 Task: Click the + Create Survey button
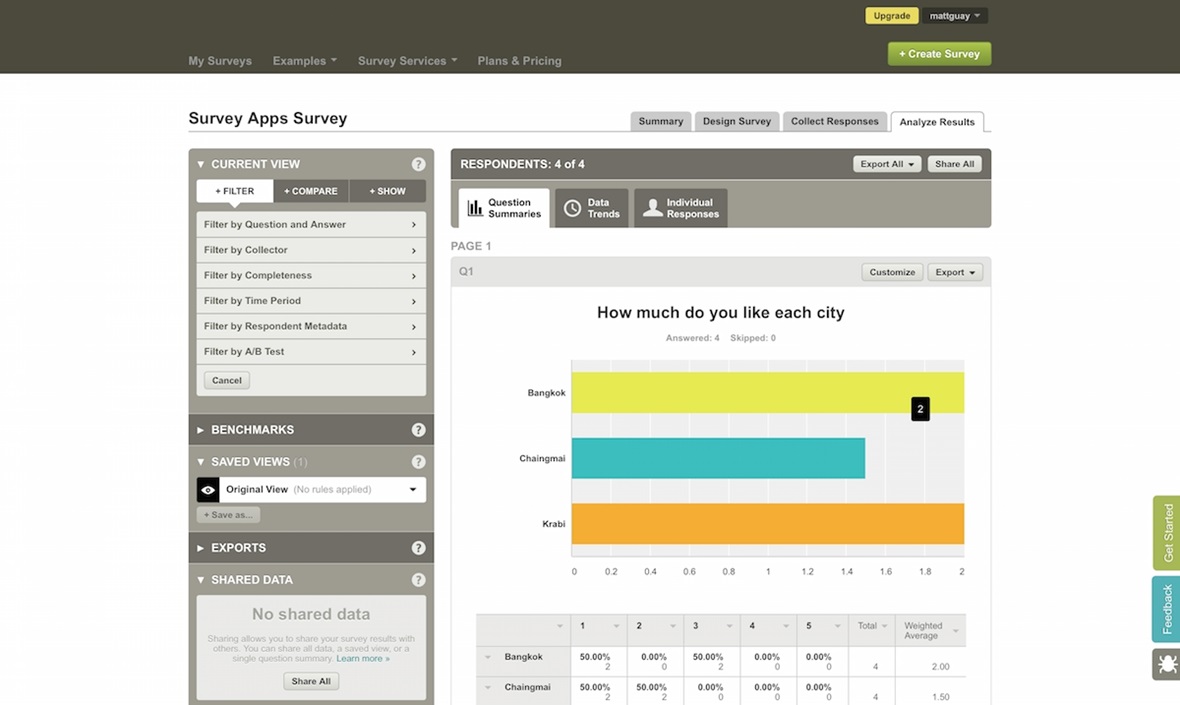point(939,54)
